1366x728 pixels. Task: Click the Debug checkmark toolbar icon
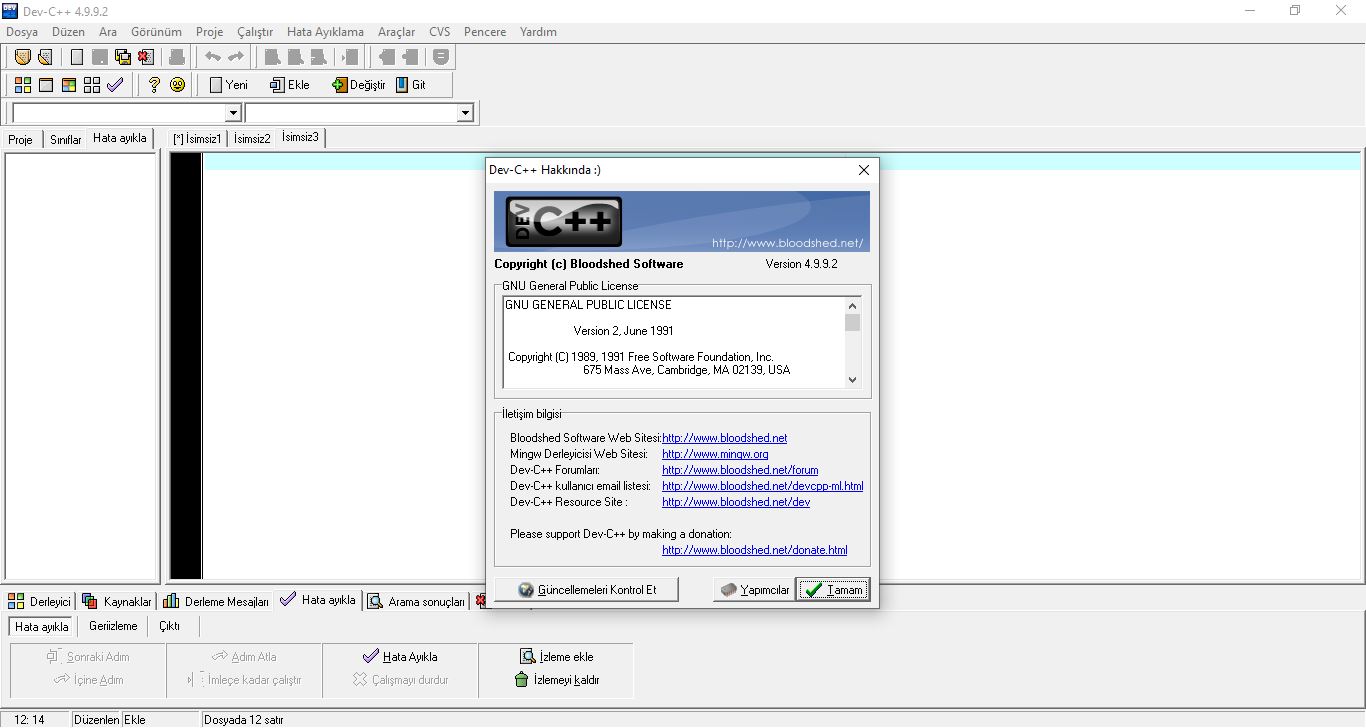pyautogui.click(x=115, y=85)
